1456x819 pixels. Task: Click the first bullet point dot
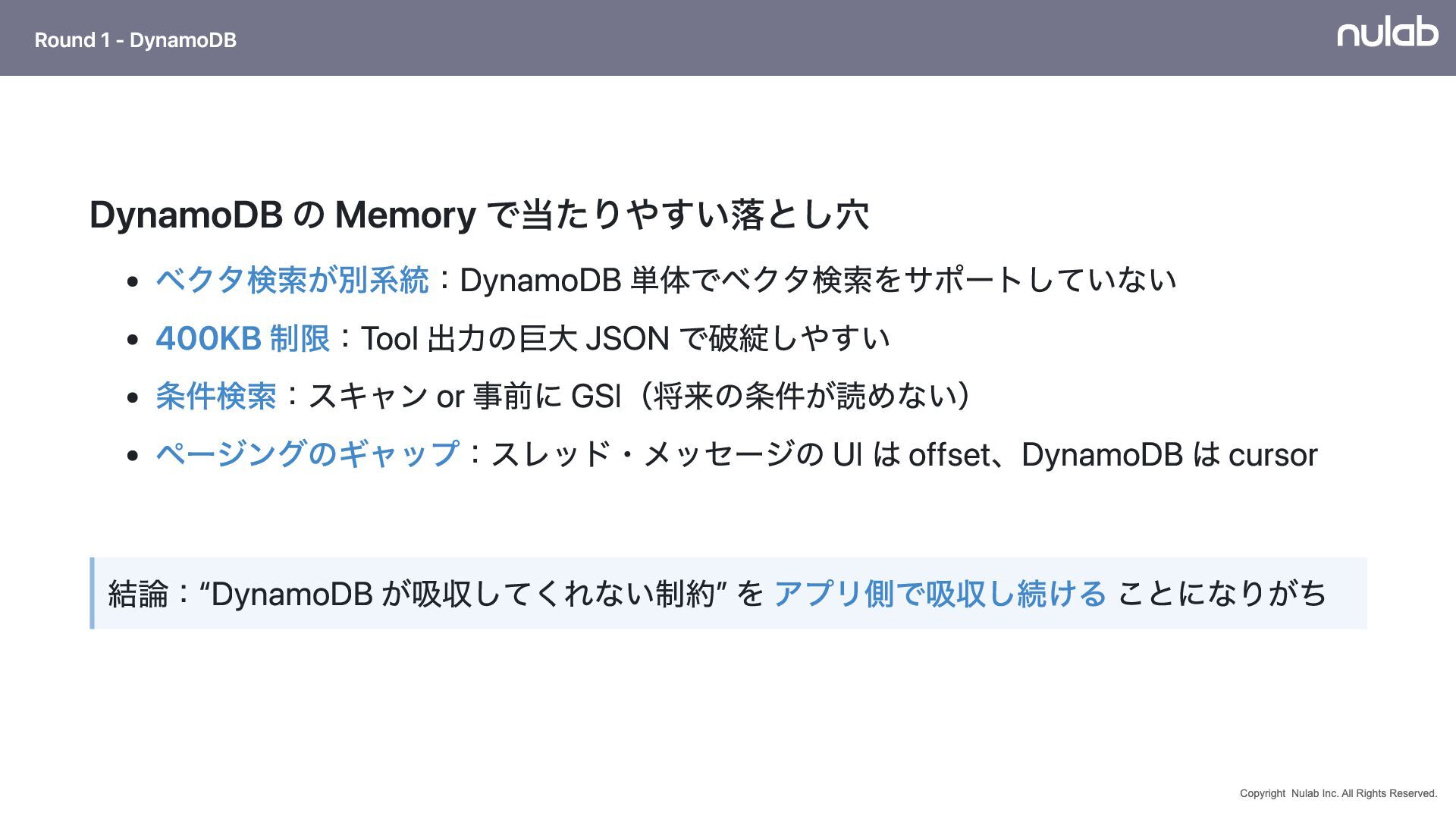coord(133,282)
